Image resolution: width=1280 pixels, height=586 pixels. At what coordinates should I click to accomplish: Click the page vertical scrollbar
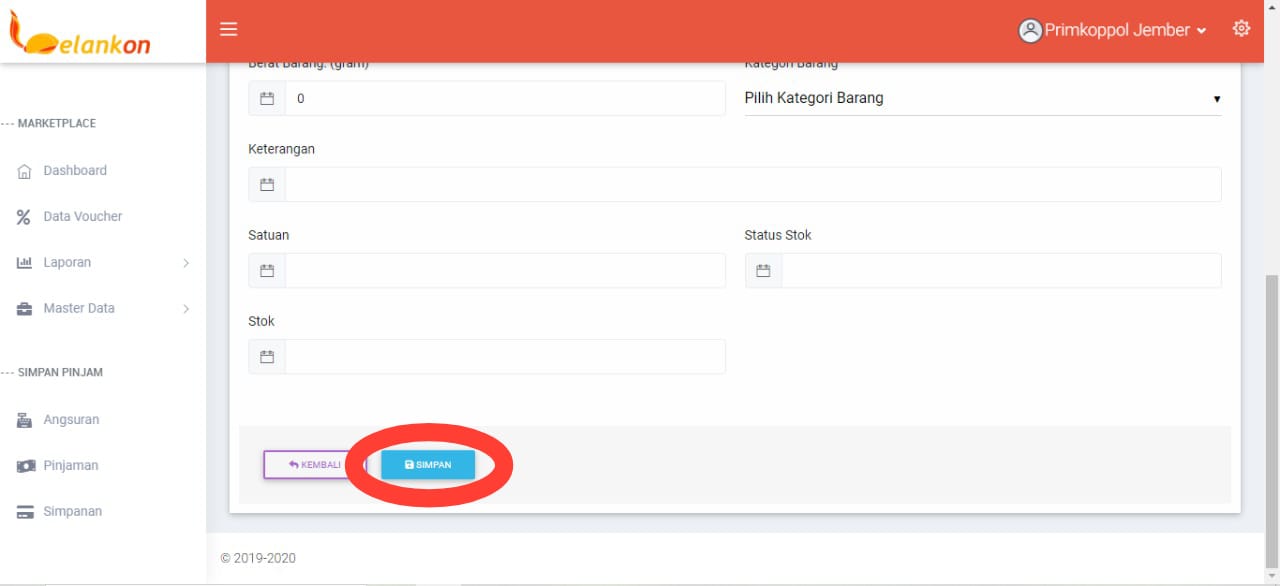click(1271, 420)
